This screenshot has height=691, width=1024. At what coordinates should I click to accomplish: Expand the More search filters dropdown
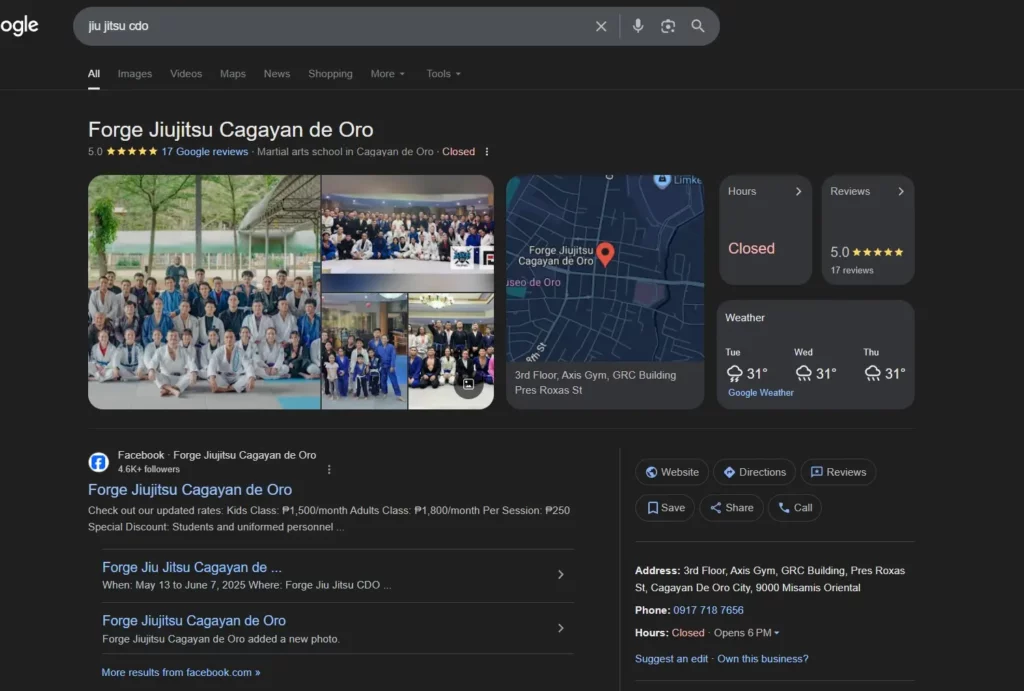(x=387, y=74)
